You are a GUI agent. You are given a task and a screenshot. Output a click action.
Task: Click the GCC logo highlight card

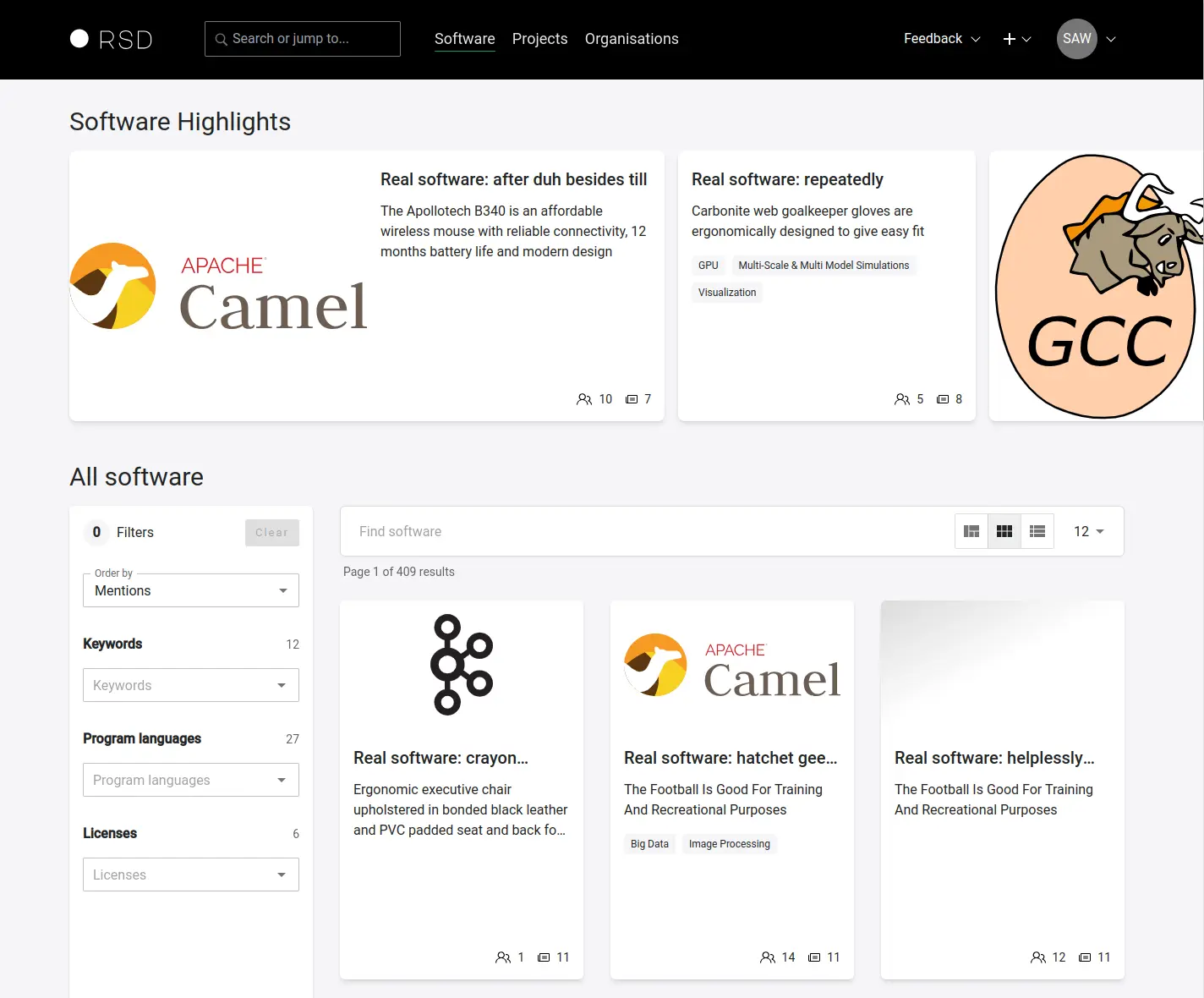pos(1097,286)
